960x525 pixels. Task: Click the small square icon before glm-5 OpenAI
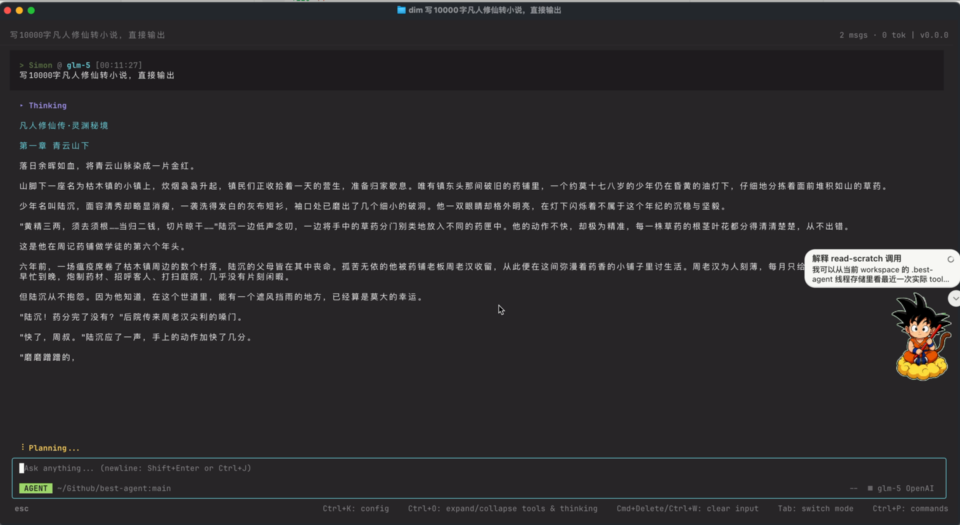[870, 488]
